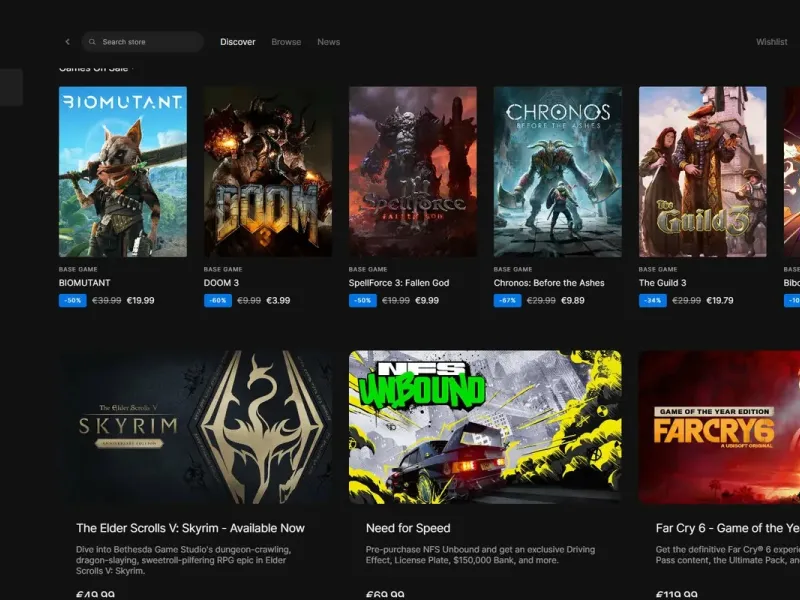The image size is (800, 600).
Task: Focus the Search store field
Action: click(x=143, y=42)
